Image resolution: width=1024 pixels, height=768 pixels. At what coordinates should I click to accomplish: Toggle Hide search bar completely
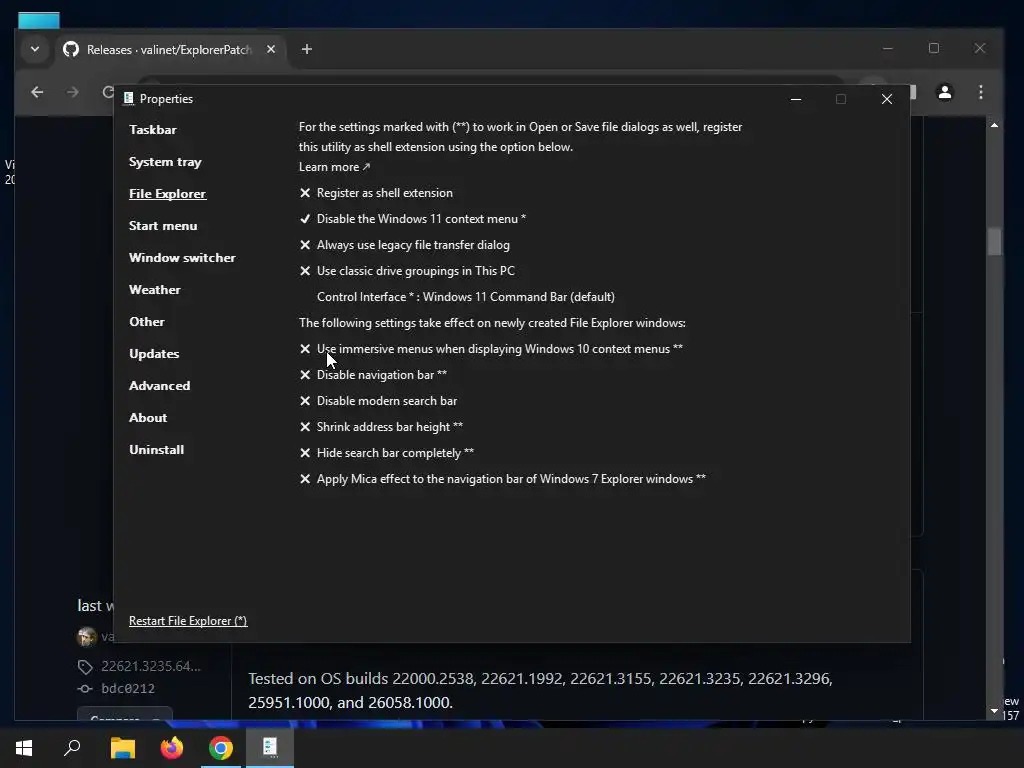tap(387, 453)
